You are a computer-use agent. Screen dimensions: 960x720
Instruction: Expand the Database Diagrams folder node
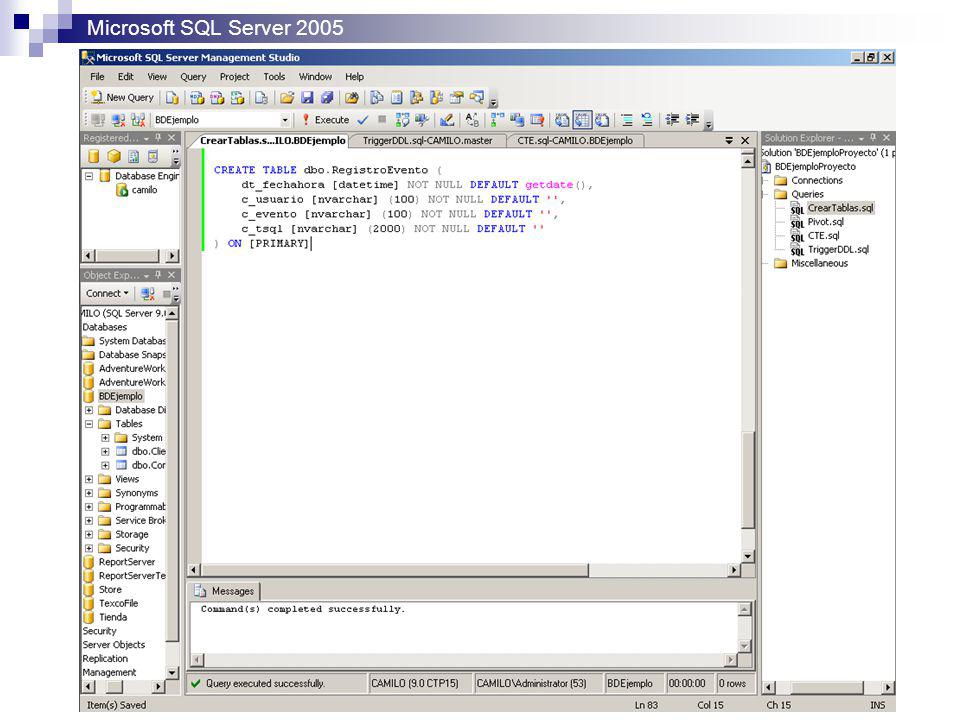tap(89, 410)
